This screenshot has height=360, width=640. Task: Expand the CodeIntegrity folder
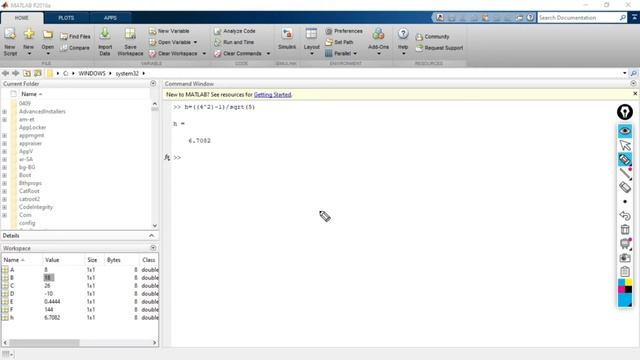pos(4,207)
